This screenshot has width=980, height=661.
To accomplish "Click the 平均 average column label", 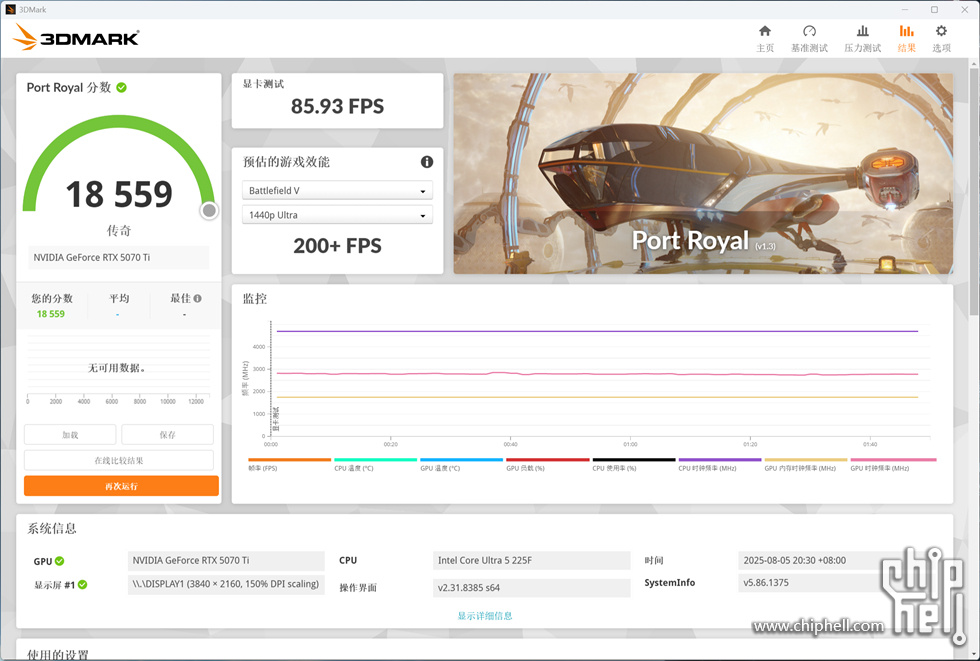I will pyautogui.click(x=119, y=299).
